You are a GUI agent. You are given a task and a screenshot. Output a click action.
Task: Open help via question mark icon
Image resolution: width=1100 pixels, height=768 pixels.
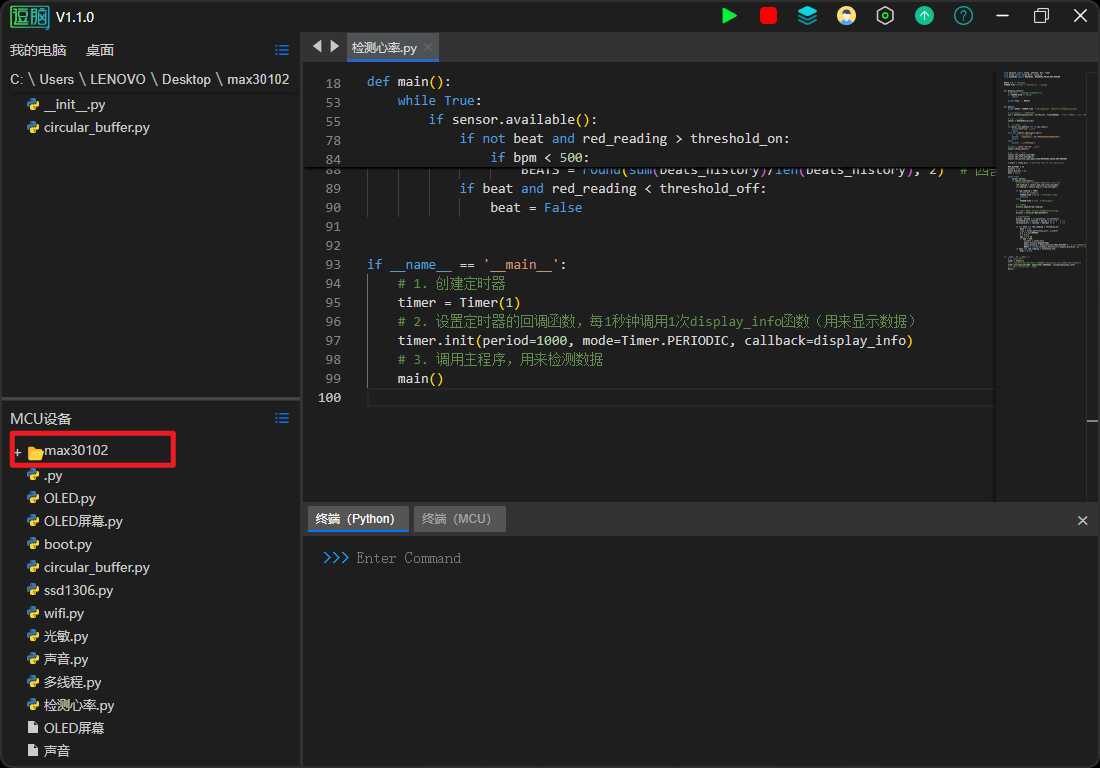(x=963, y=15)
